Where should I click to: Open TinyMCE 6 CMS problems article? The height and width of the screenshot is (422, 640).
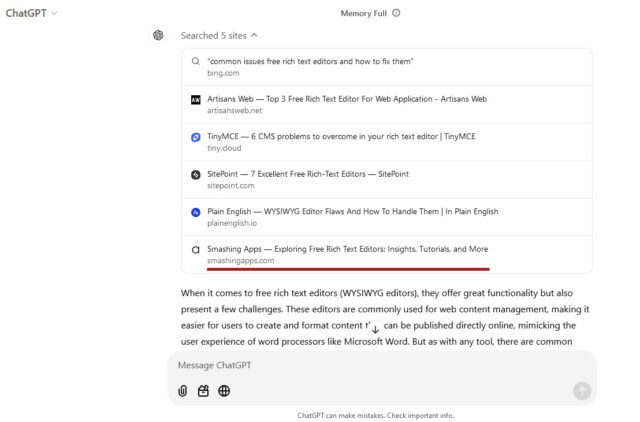(341, 137)
